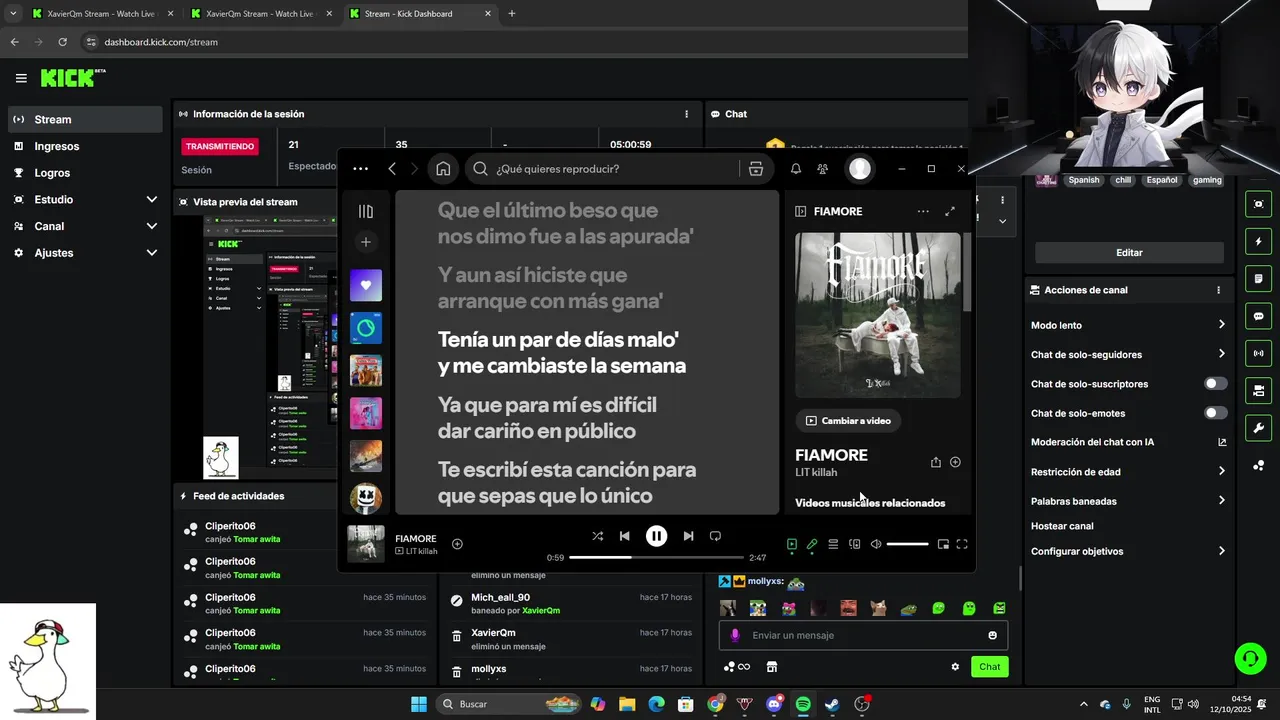Screen dimensions: 1280x720
Task: Open Spotify notifications bell
Action: tap(796, 169)
